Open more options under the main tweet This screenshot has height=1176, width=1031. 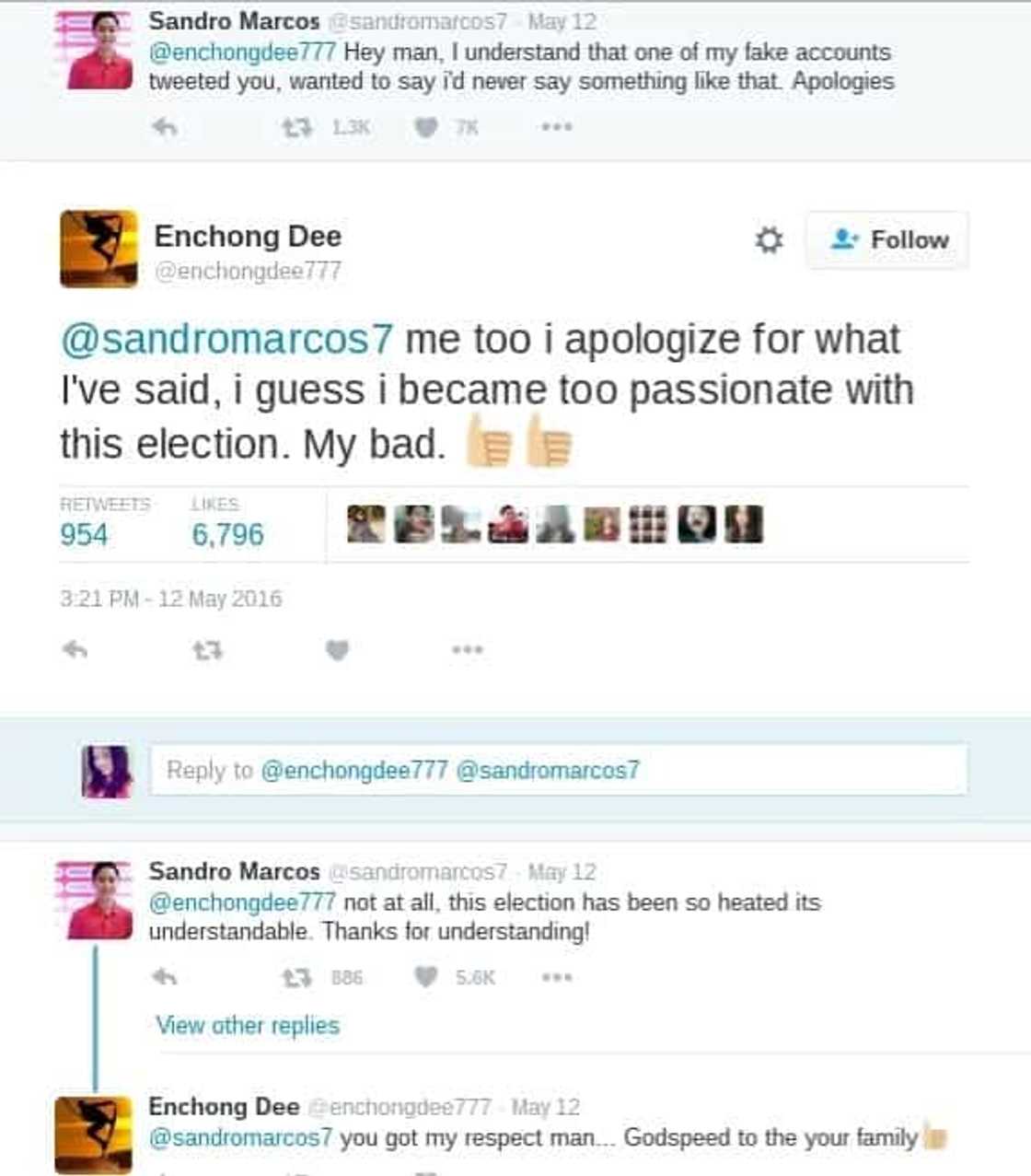pyautogui.click(x=468, y=649)
